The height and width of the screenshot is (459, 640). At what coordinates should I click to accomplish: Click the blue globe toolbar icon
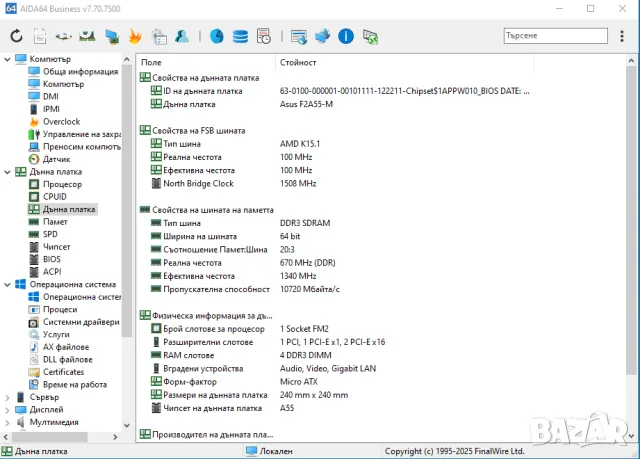coord(217,36)
